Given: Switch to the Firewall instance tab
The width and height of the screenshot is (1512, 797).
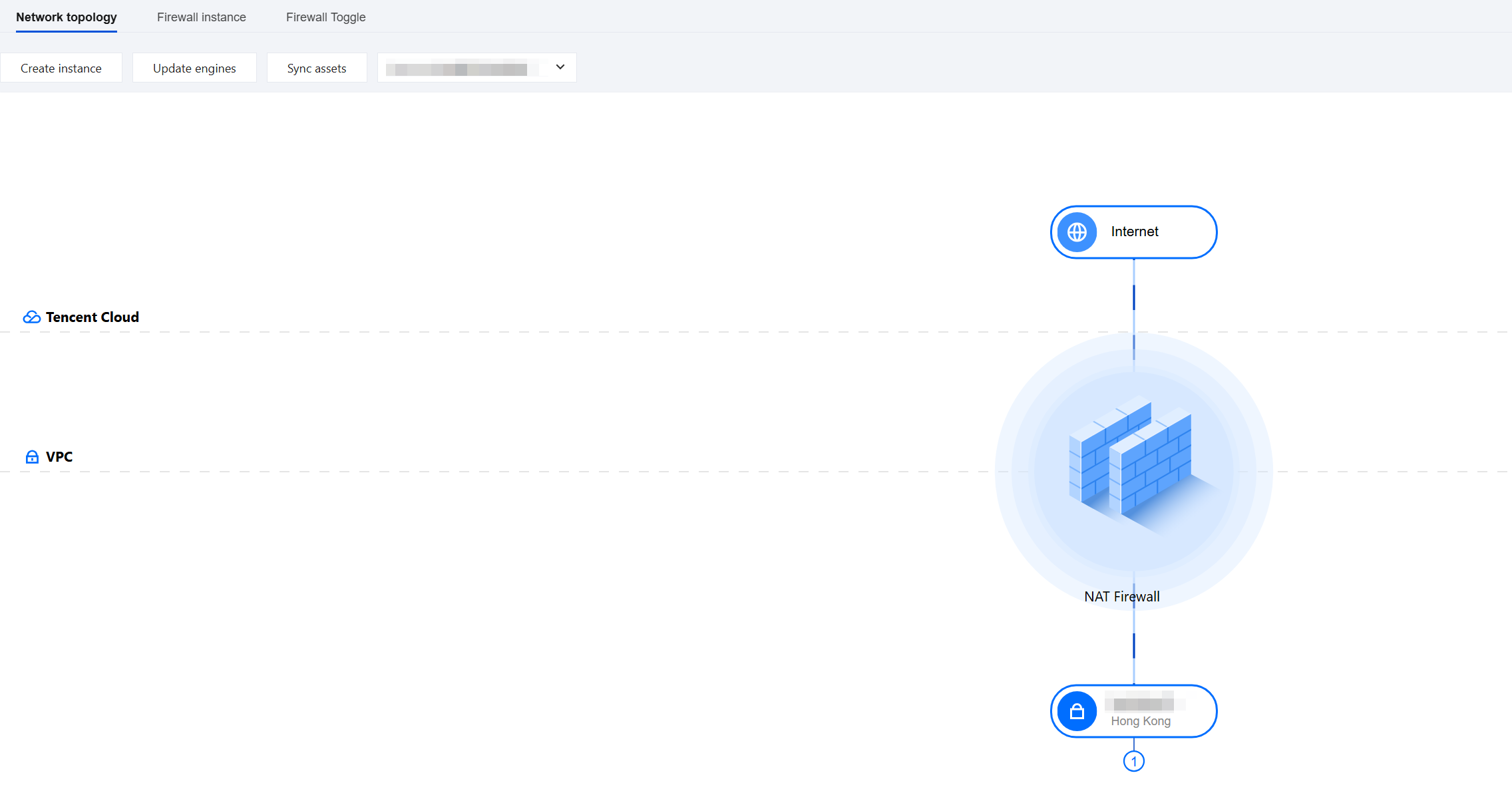Looking at the screenshot, I should click(202, 17).
